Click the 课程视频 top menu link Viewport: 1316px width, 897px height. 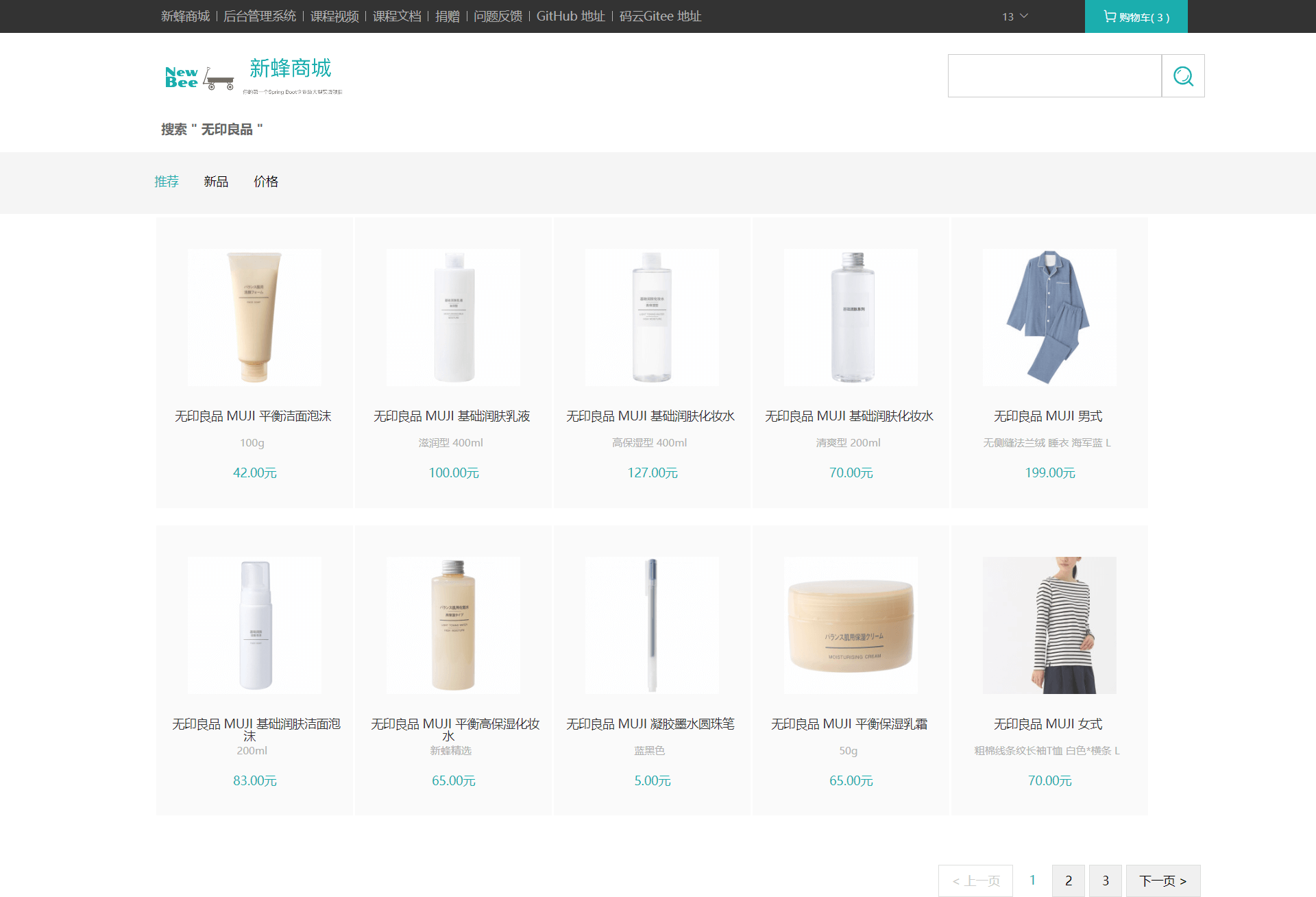coord(334,16)
